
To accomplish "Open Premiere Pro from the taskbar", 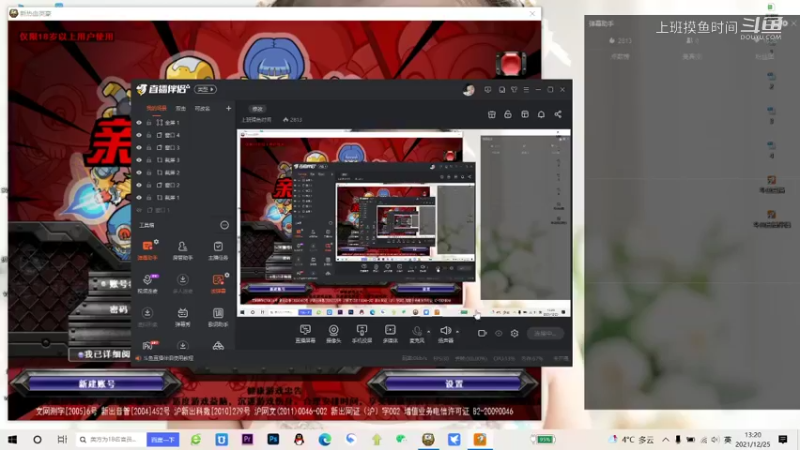I will (x=247, y=439).
